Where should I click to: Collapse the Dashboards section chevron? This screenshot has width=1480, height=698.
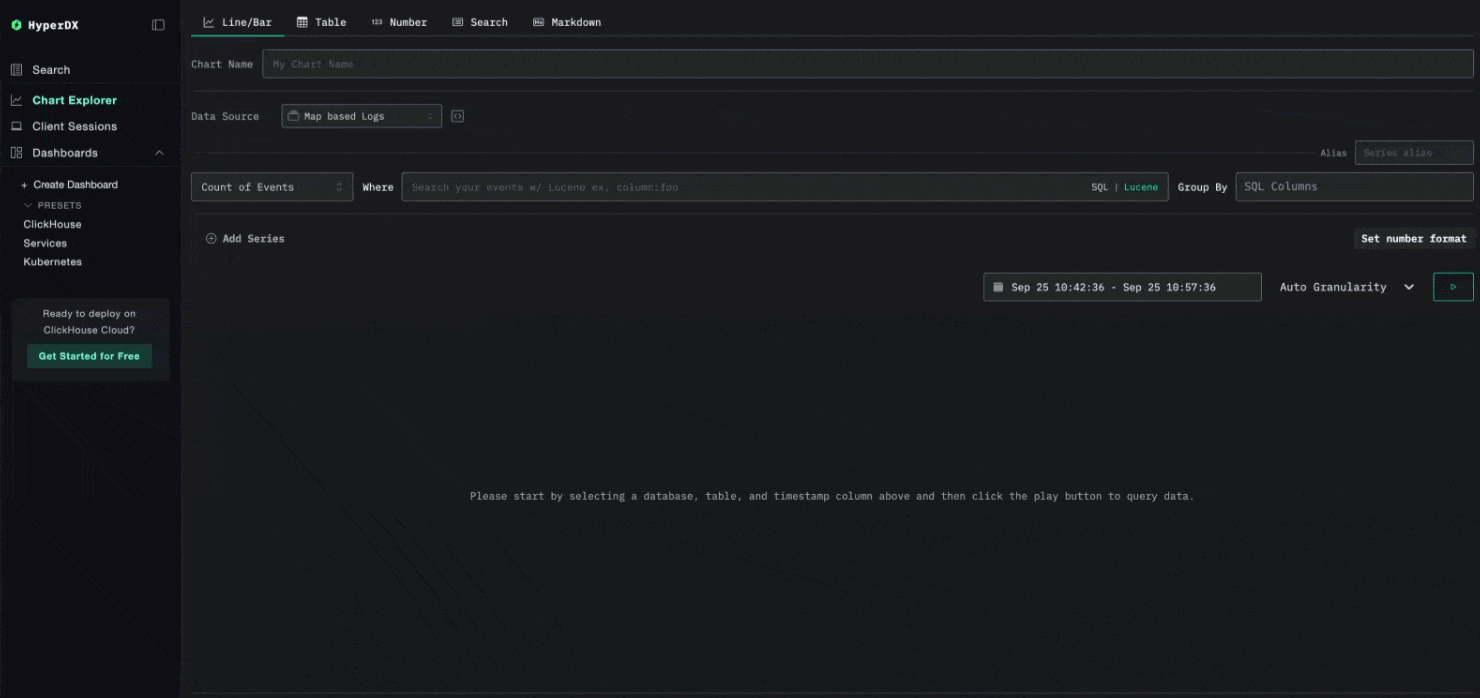pyautogui.click(x=159, y=153)
